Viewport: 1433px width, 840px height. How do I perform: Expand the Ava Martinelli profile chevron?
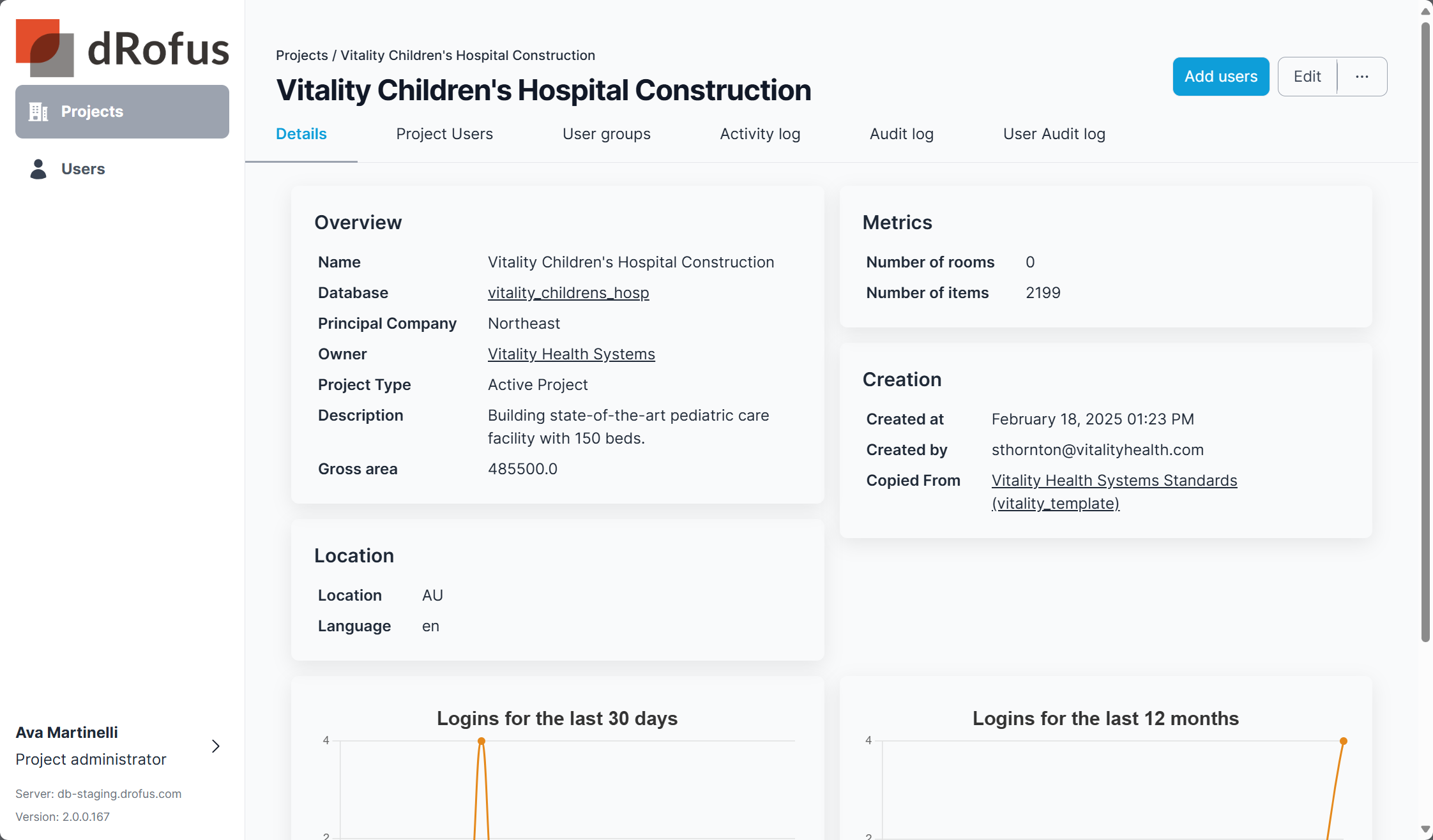pyautogui.click(x=216, y=746)
